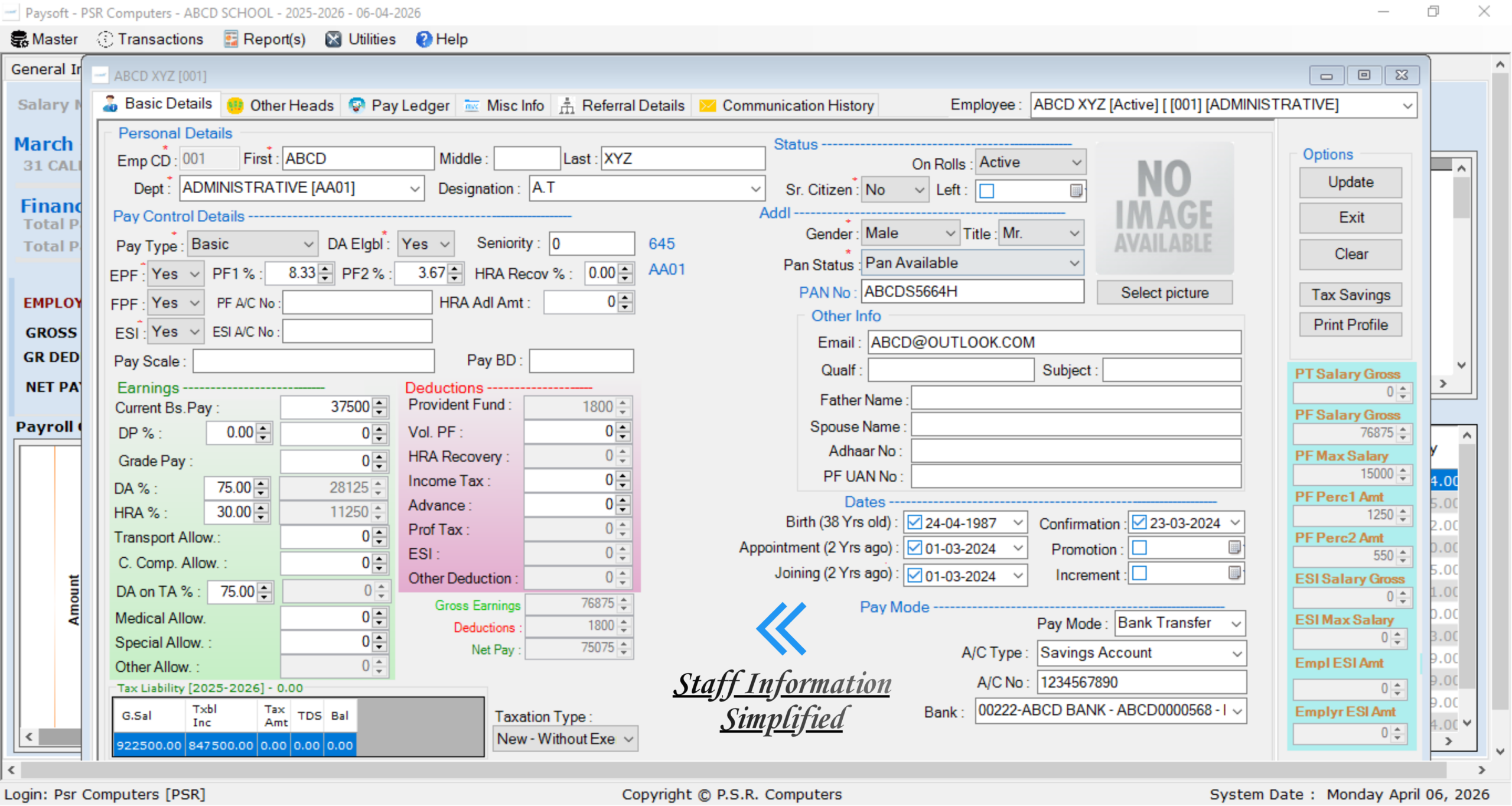Uncheck the Birth date checkbox
This screenshot has height=806, width=1512.
tap(914, 522)
